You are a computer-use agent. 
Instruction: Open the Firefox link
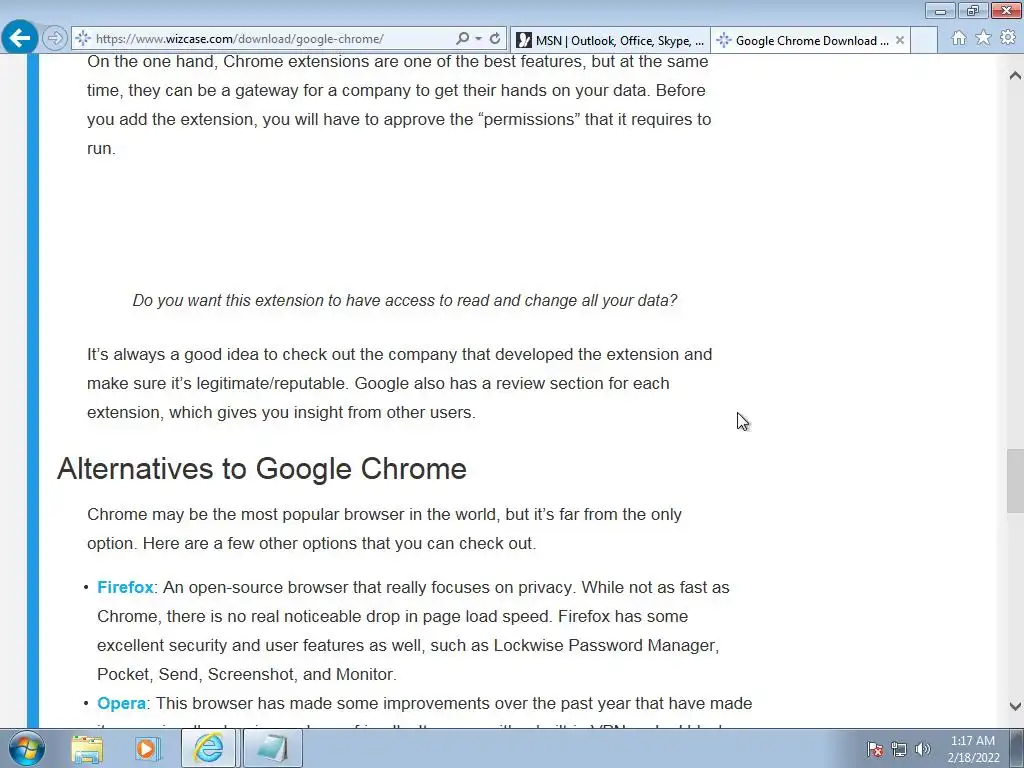pyautogui.click(x=125, y=587)
